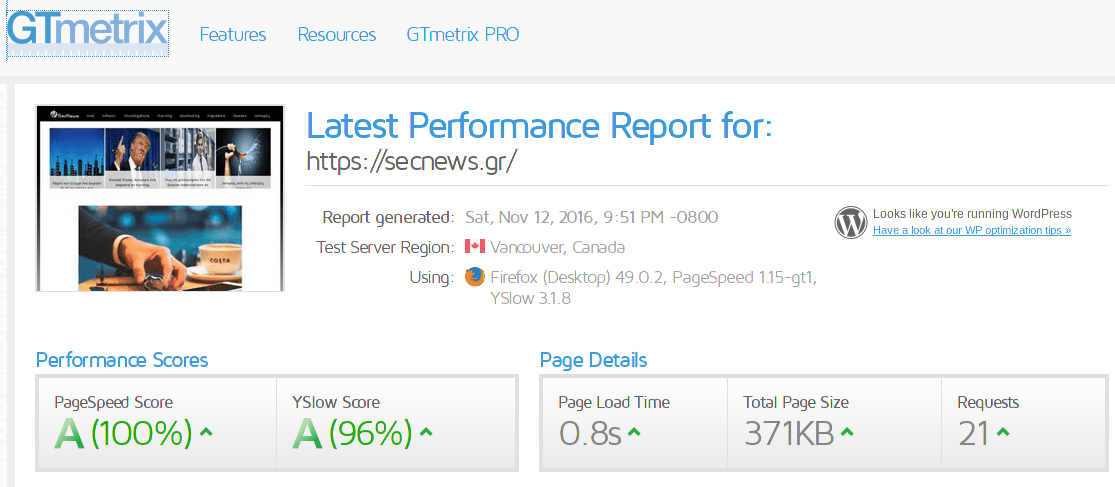This screenshot has height=487, width=1115.
Task: Click the WordPress logo icon
Action: [850, 223]
